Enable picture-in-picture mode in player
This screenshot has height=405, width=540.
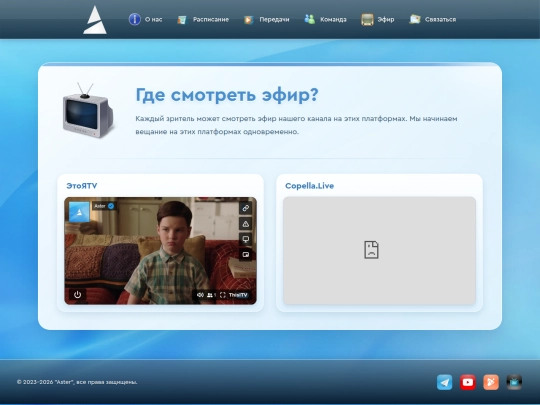(246, 255)
